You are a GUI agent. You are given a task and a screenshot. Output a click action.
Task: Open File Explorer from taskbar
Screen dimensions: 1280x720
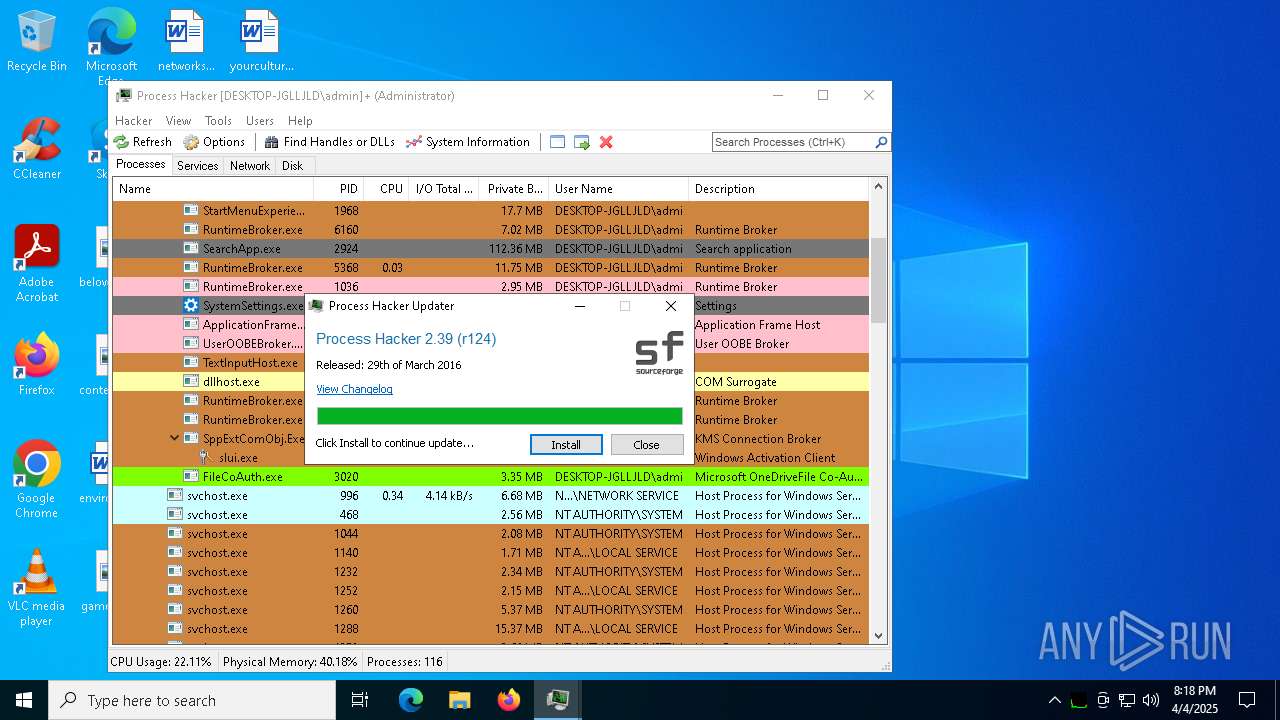pos(459,700)
